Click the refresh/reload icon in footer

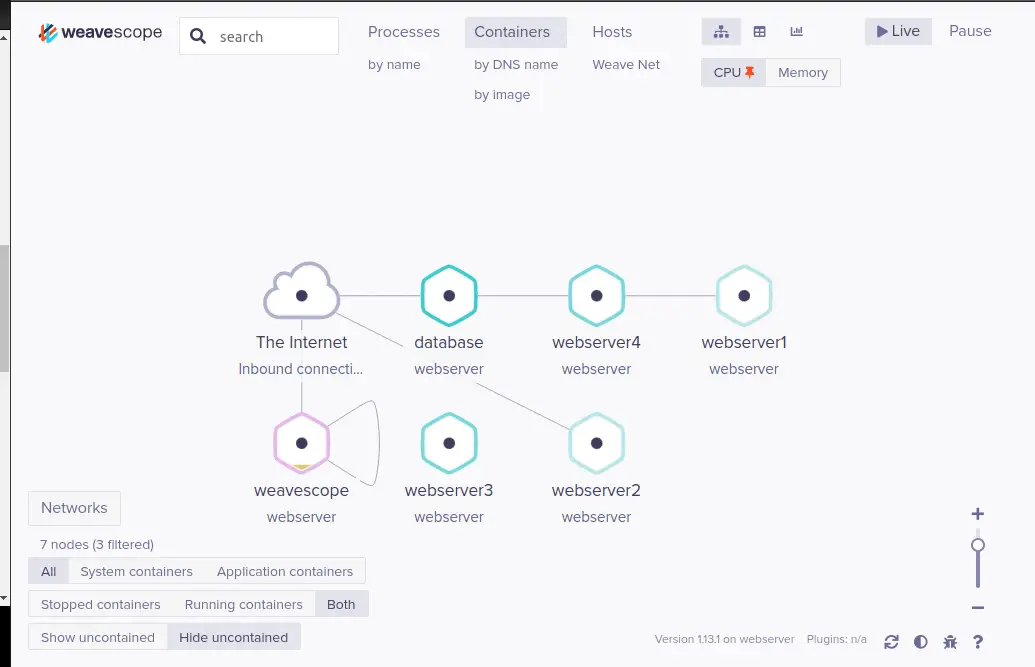(x=891, y=642)
